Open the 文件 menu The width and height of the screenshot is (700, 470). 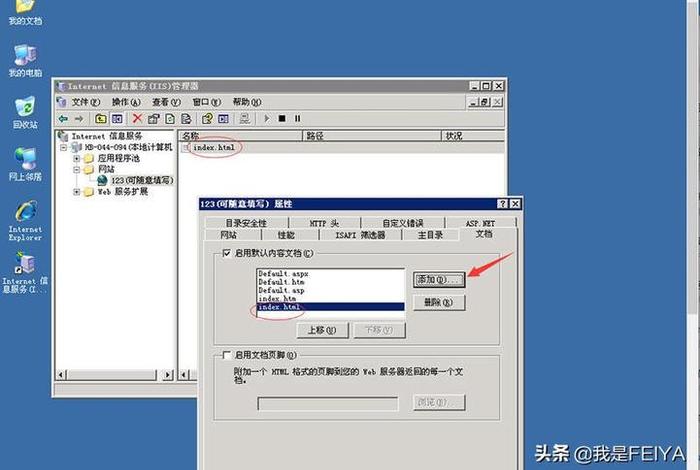pos(86,102)
